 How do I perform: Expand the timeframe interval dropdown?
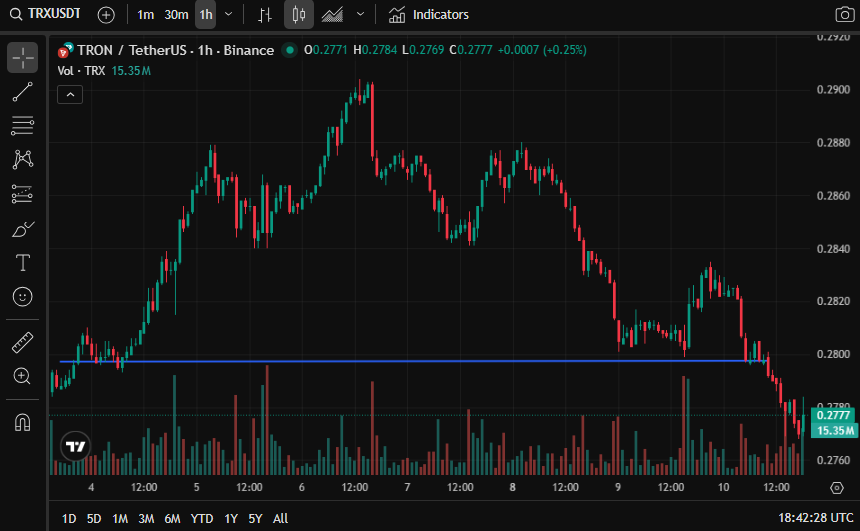[229, 15]
